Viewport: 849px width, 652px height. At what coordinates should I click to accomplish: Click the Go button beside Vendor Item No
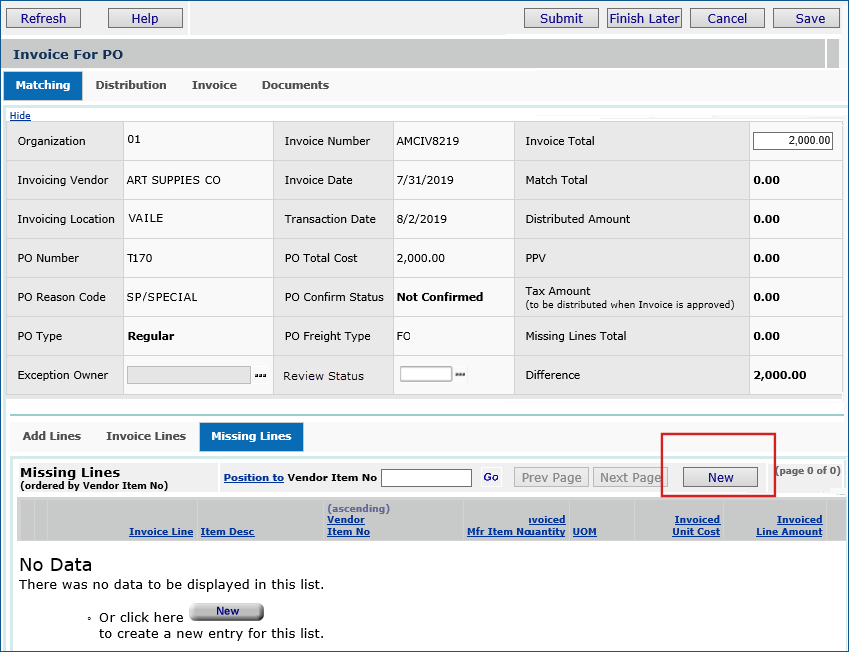491,478
